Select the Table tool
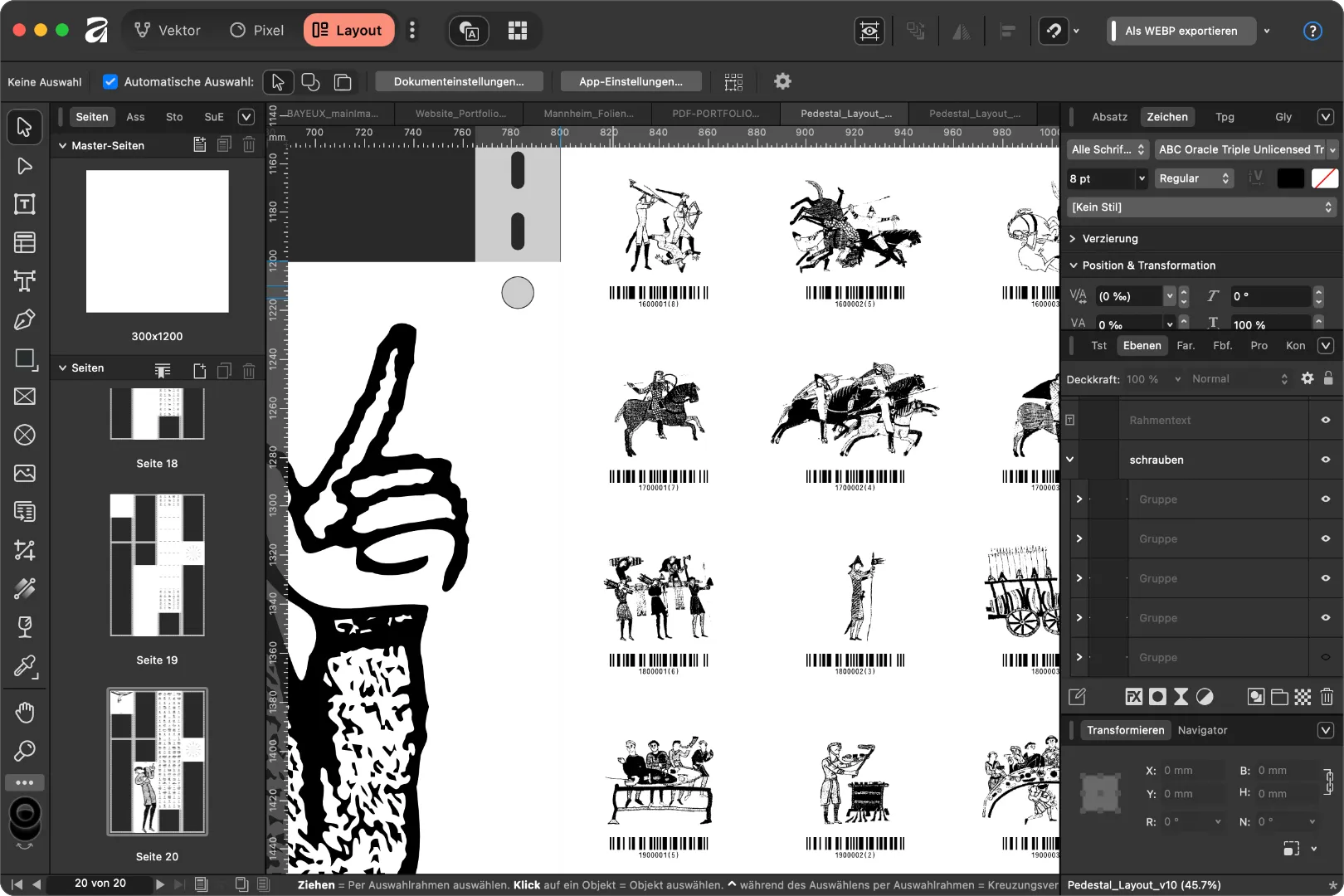1344x896 pixels. pos(24,242)
